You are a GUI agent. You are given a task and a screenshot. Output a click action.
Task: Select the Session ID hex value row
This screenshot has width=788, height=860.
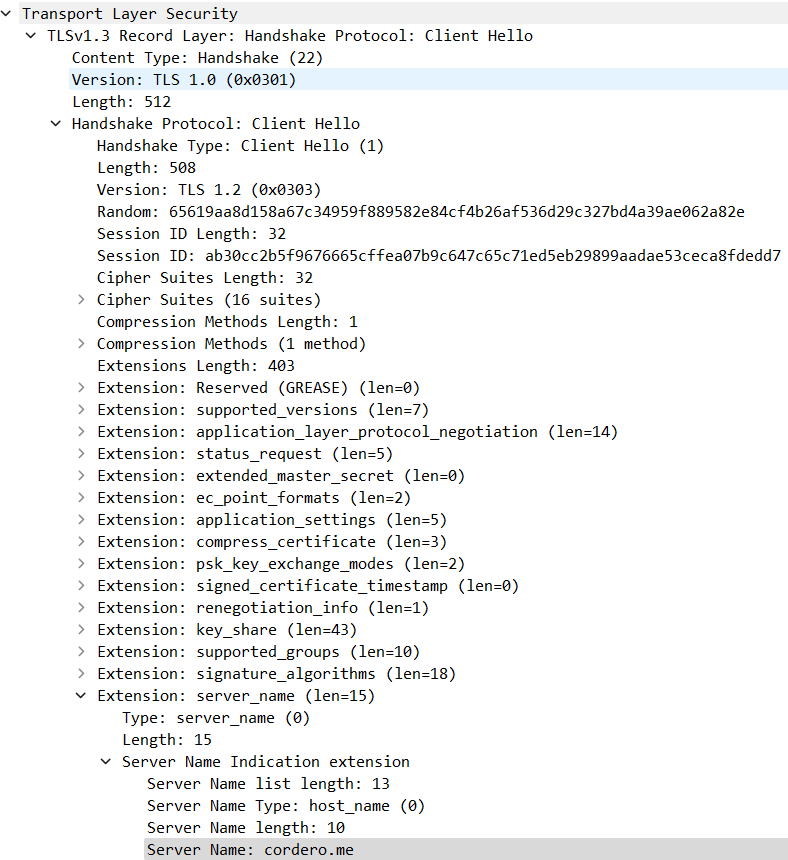[x=439, y=256]
